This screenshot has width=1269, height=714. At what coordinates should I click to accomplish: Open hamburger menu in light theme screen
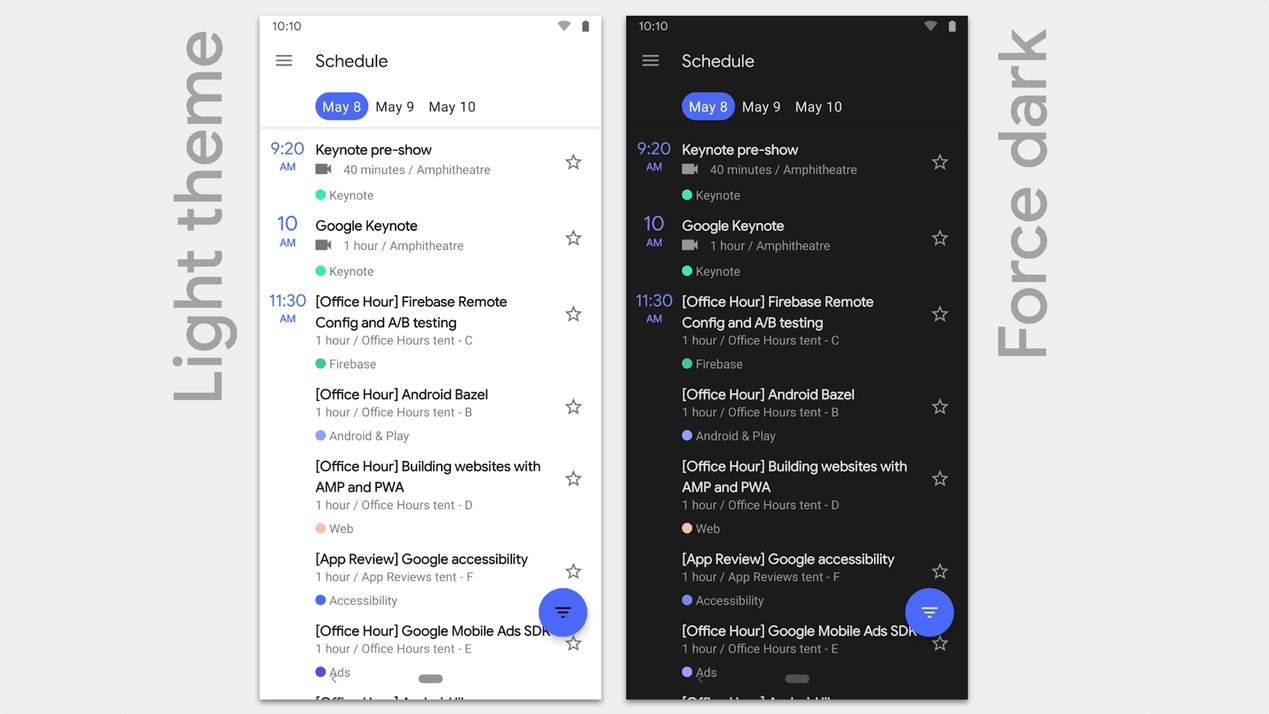click(284, 61)
